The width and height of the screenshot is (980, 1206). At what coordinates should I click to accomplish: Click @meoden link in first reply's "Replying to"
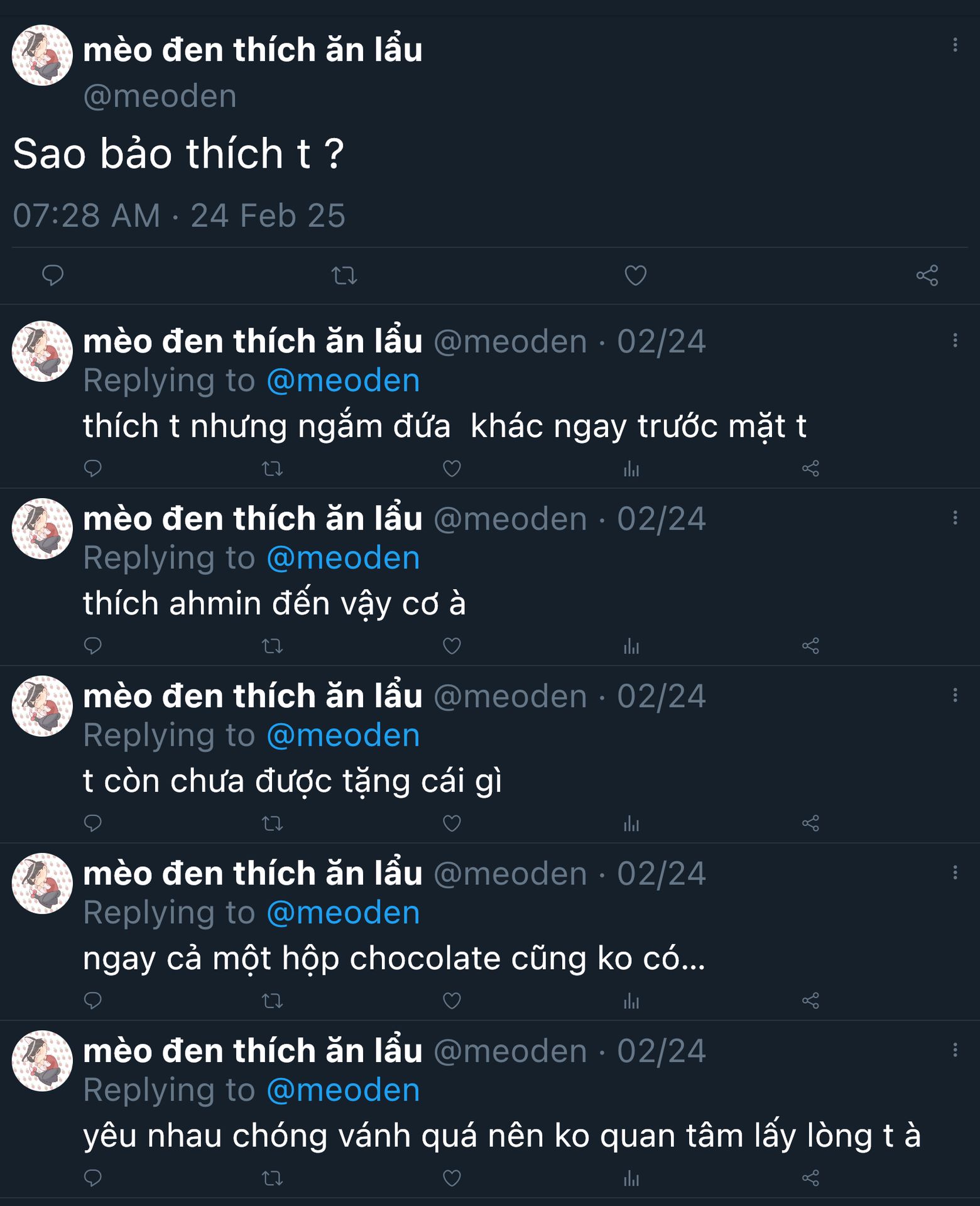tap(343, 381)
